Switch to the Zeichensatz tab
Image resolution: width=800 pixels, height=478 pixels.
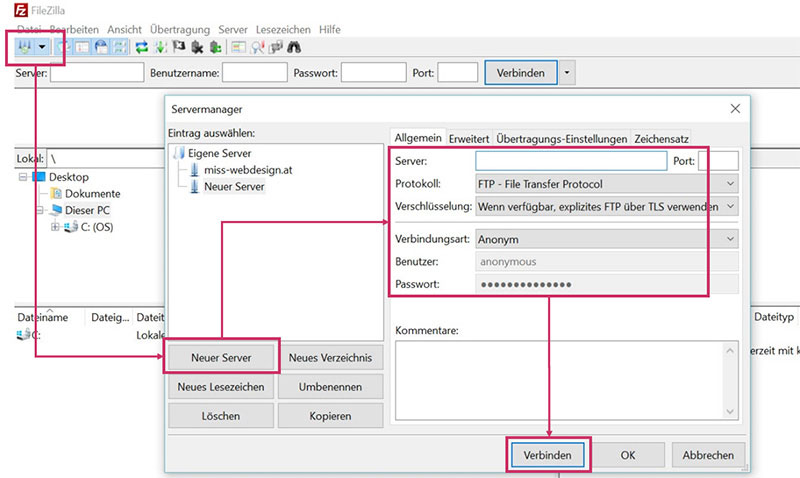(661, 139)
